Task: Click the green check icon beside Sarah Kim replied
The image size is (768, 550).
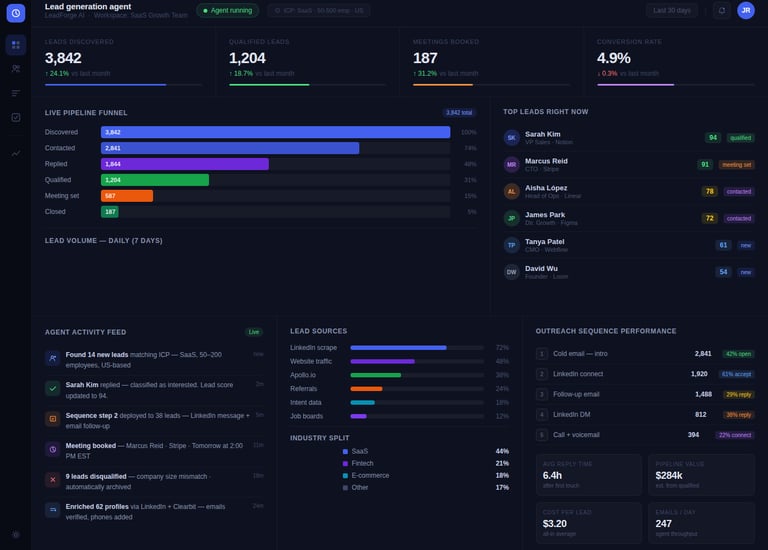Action: pyautogui.click(x=52, y=389)
